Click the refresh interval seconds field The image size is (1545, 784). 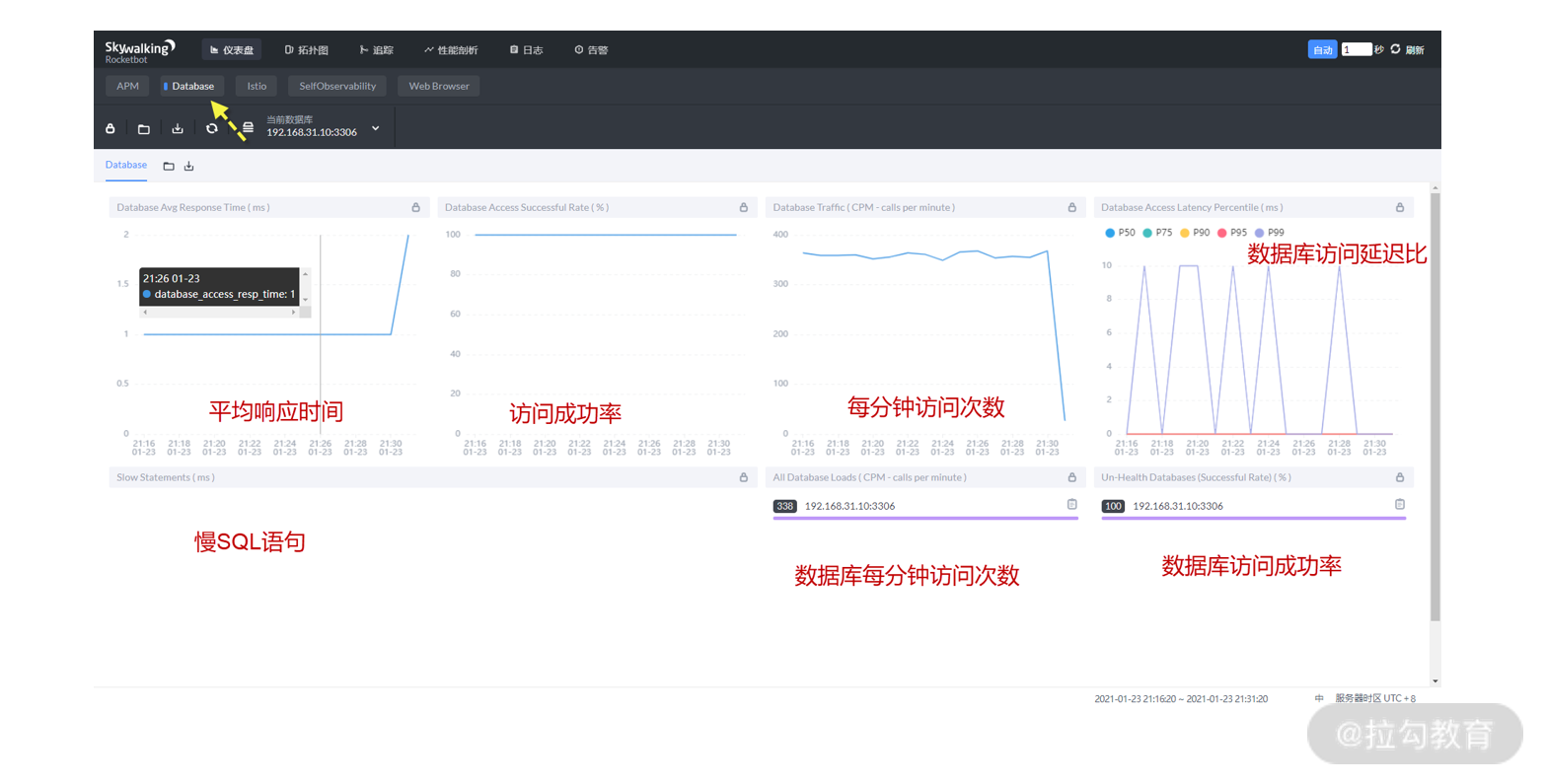[x=1357, y=49]
